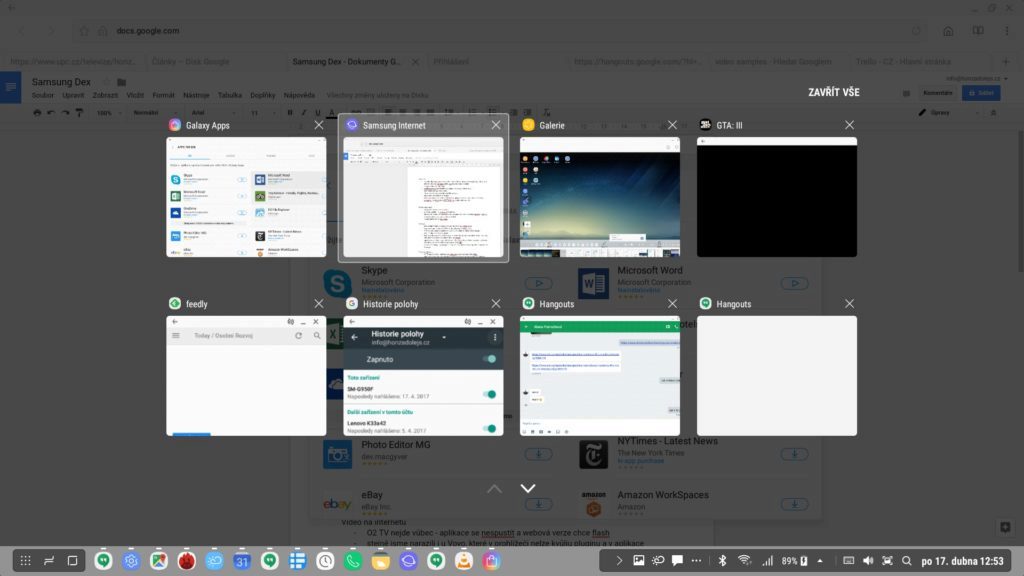Select the Historie polohy window thumbnail

423,375
